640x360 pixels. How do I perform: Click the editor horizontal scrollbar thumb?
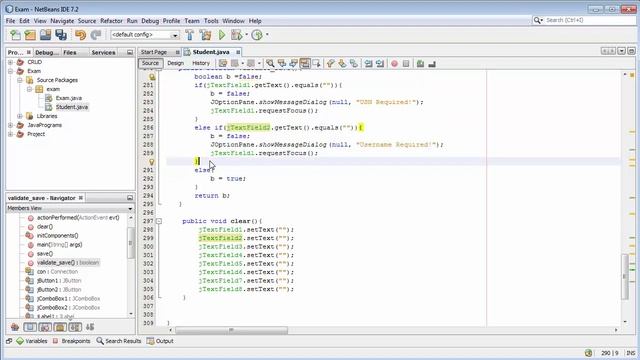tap(231, 330)
